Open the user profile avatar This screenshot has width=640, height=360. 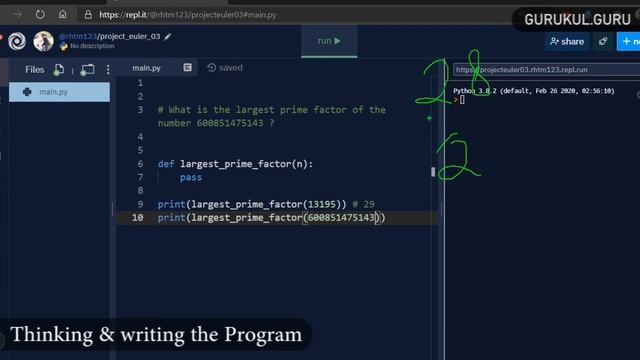pyautogui.click(x=43, y=41)
